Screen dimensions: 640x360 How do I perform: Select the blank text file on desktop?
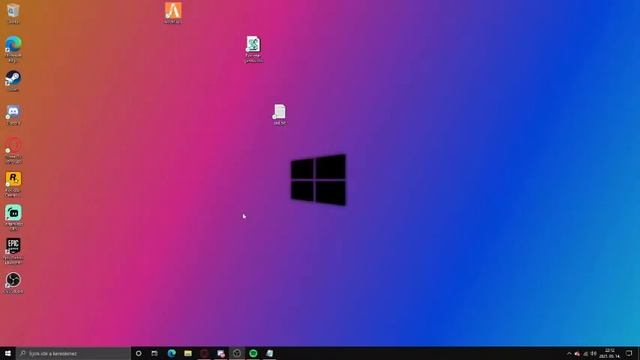[280, 114]
